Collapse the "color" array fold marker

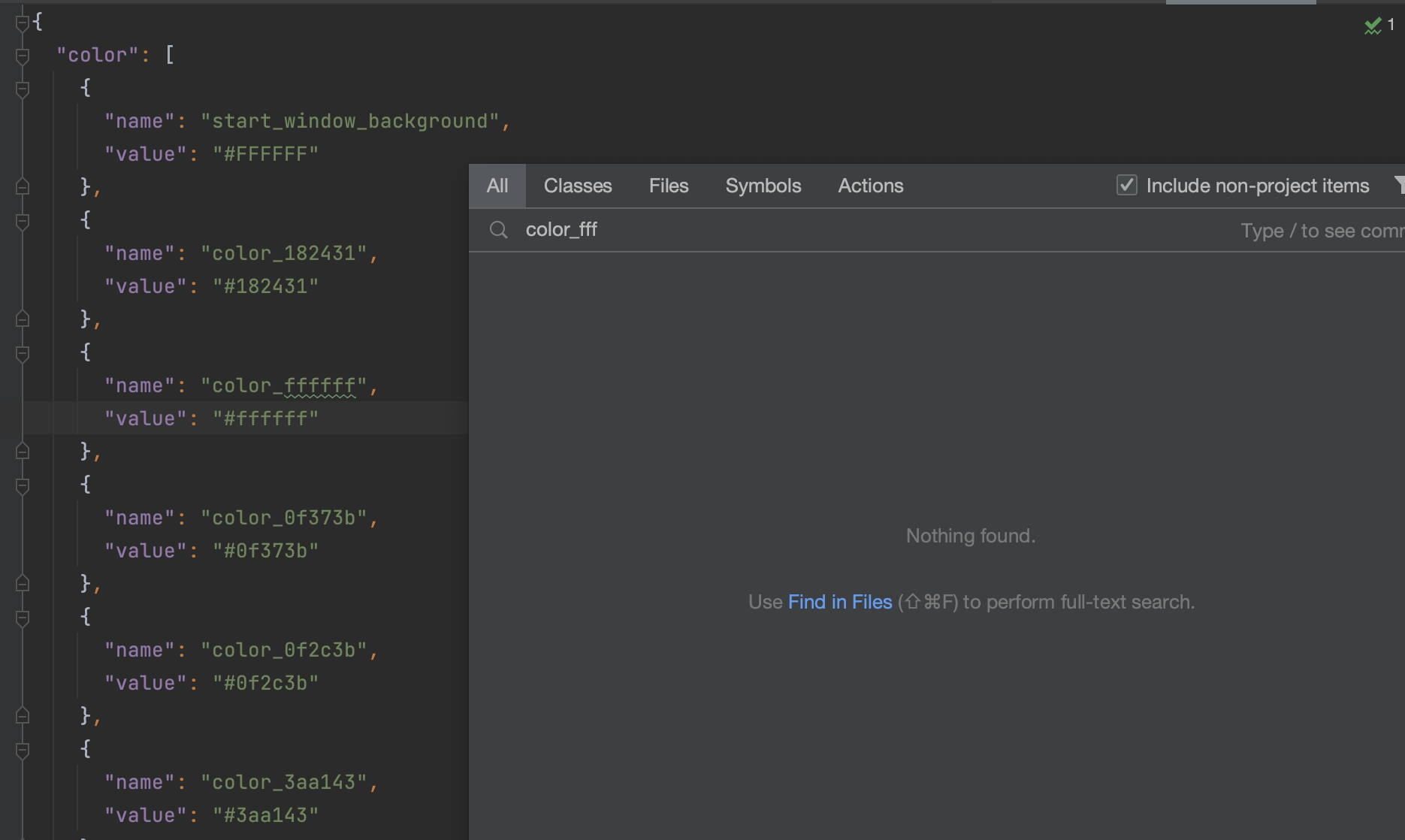click(x=23, y=56)
